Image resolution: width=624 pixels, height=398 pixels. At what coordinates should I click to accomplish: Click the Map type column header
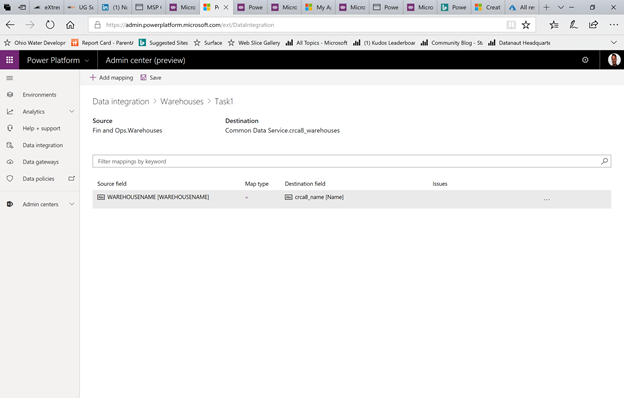tap(257, 184)
